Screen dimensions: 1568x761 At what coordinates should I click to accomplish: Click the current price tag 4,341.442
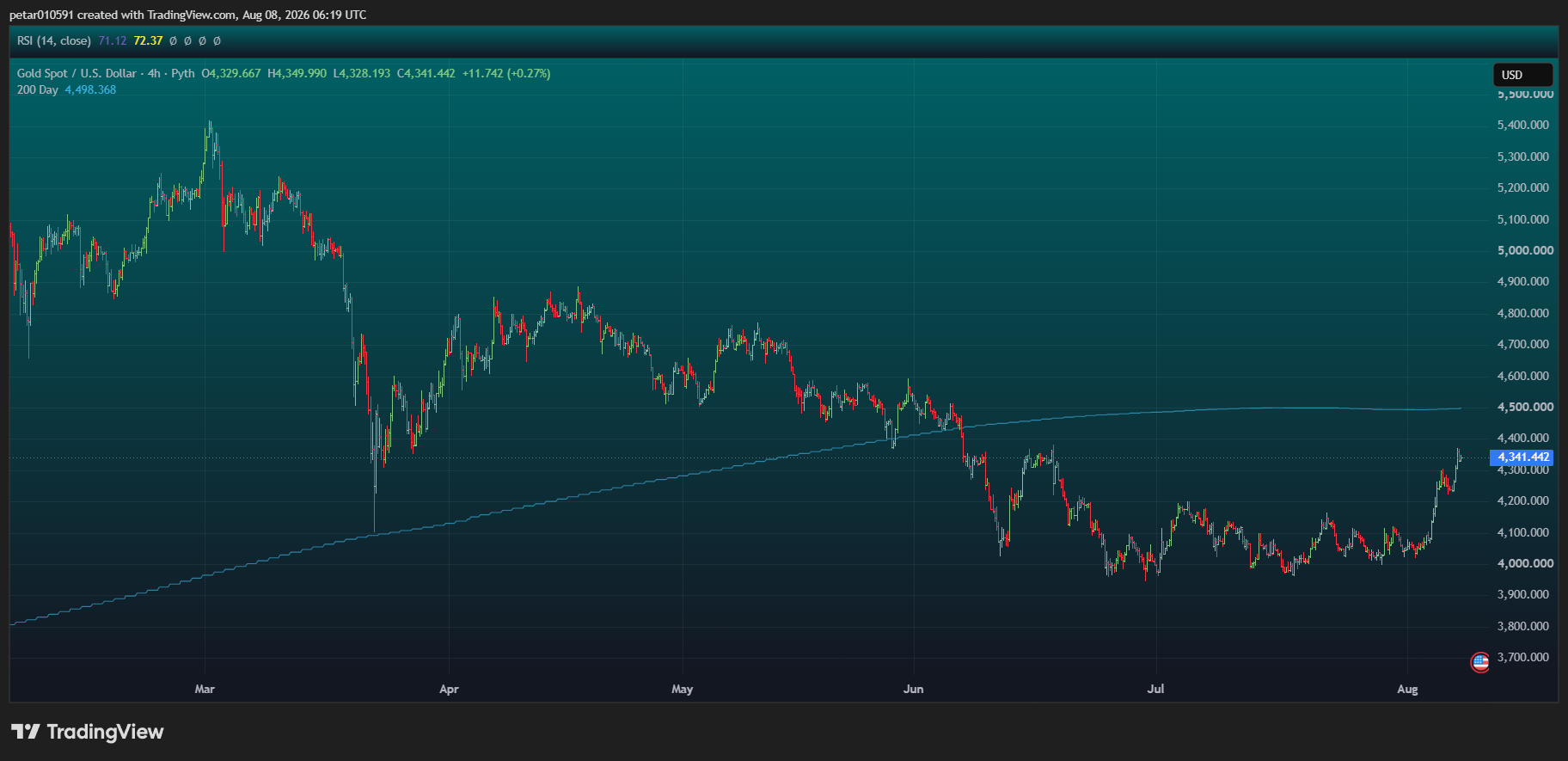coord(1522,457)
